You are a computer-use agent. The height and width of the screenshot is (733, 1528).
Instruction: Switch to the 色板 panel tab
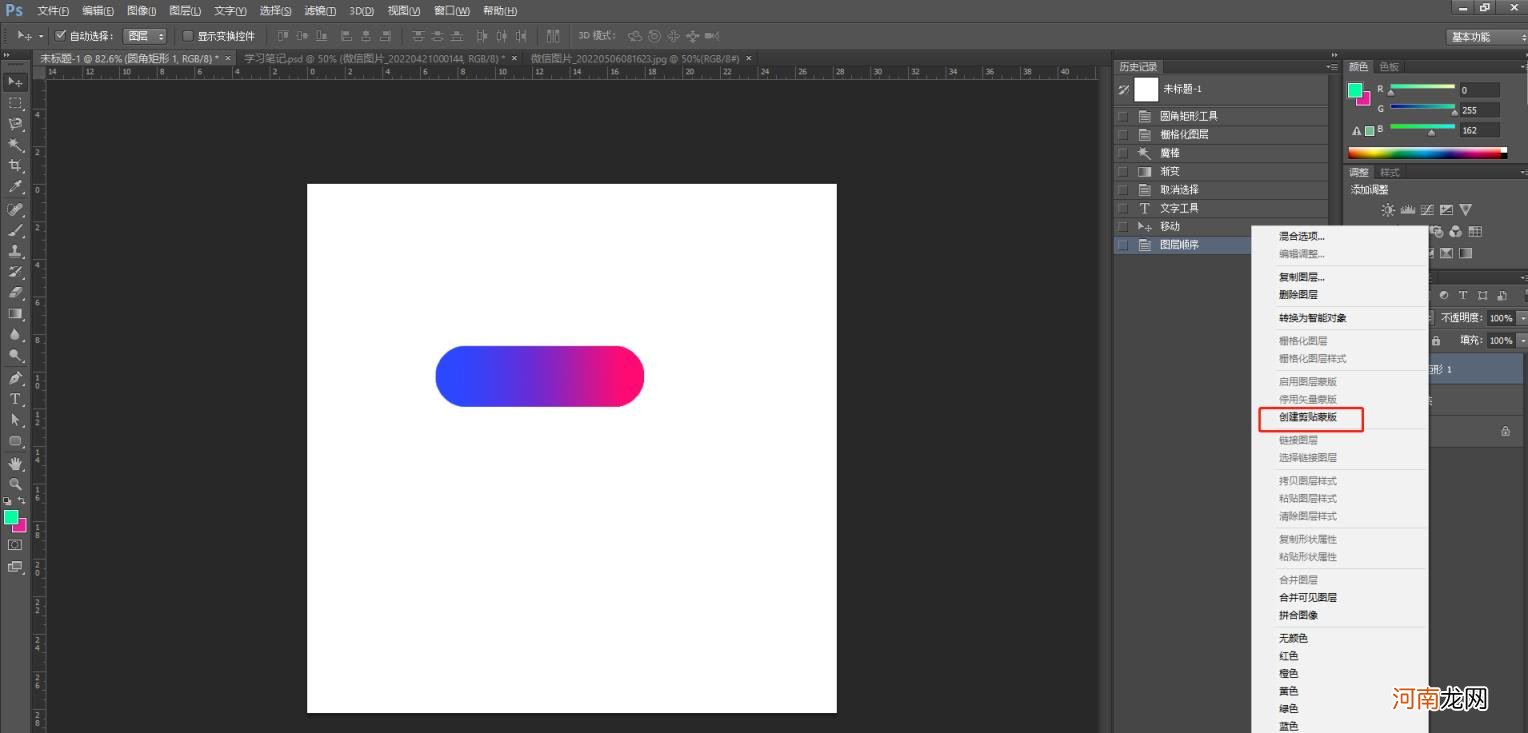click(x=1389, y=67)
